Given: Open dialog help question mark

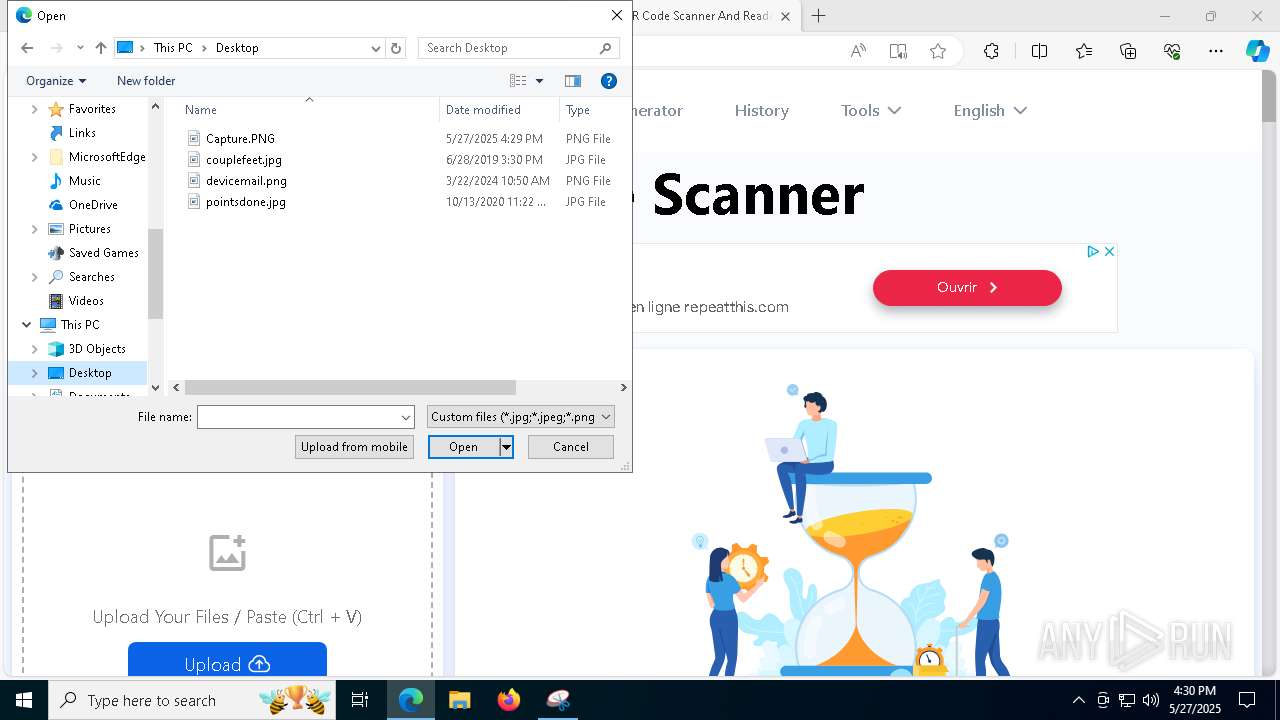Looking at the screenshot, I should [608, 81].
